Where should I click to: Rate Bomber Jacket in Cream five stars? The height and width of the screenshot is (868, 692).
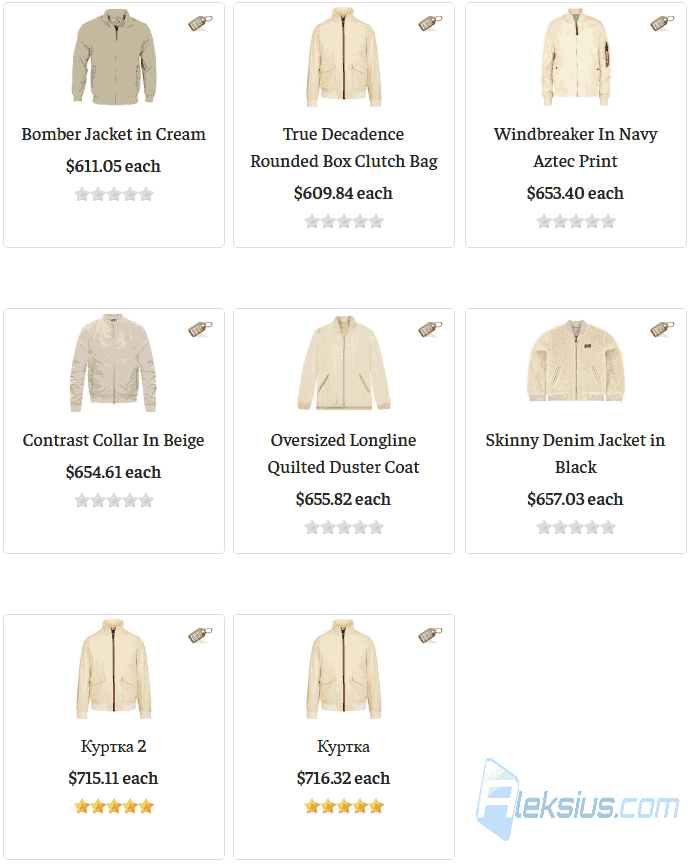(x=146, y=195)
